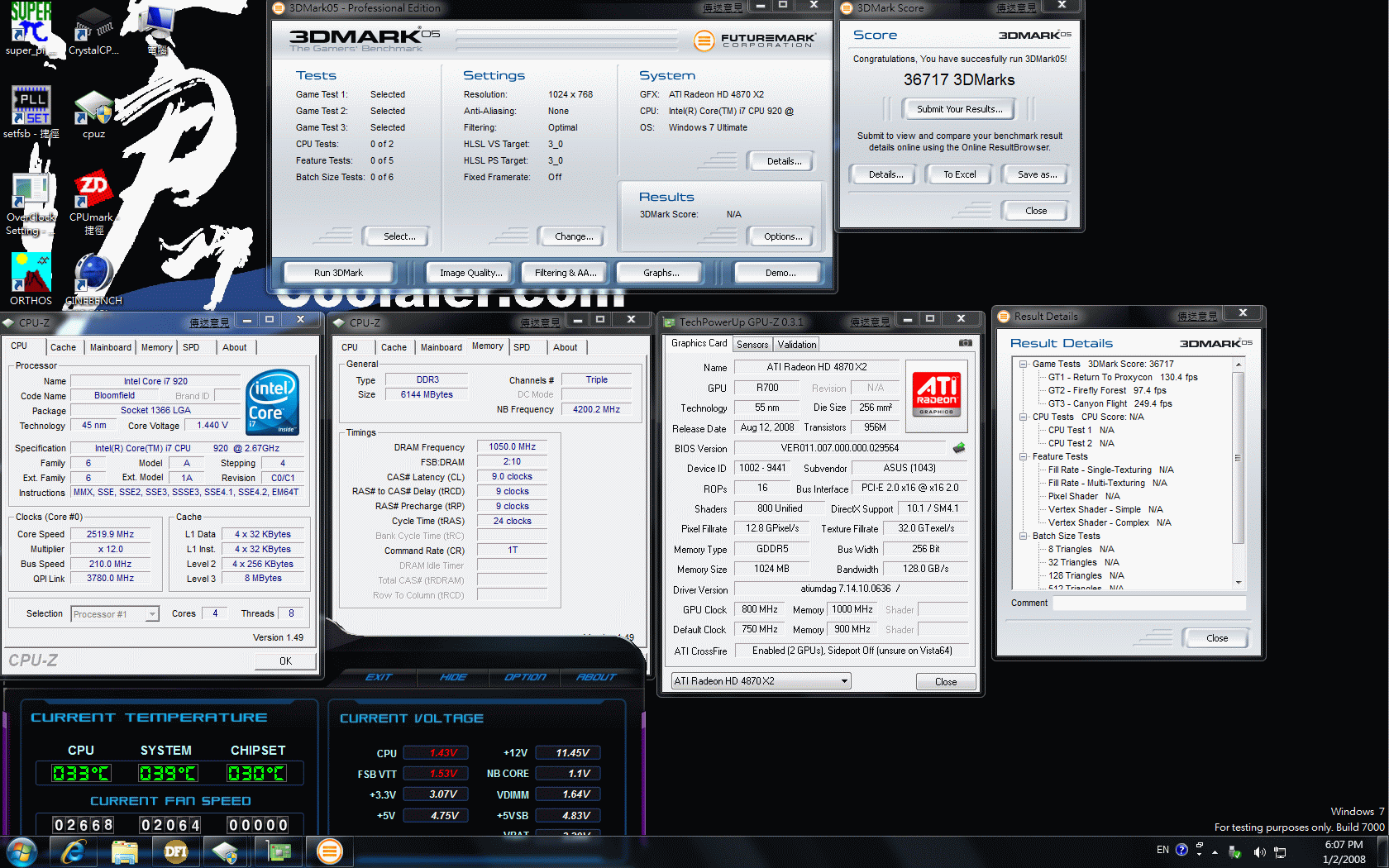Show hidden tray icons arrow
This screenshot has width=1389, height=868.
coord(1215,852)
